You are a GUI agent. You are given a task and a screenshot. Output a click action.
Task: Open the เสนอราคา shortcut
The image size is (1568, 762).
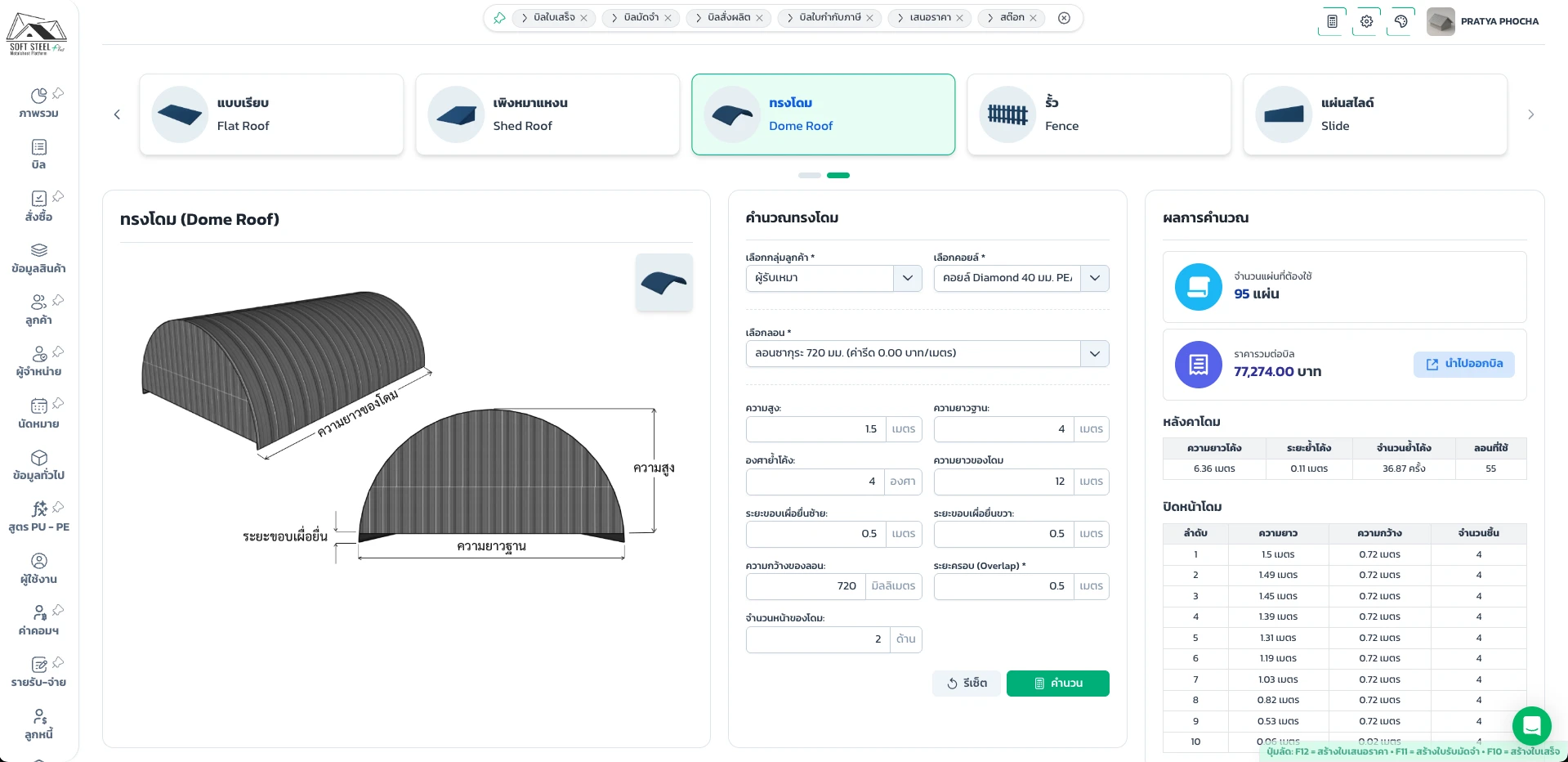tap(931, 17)
